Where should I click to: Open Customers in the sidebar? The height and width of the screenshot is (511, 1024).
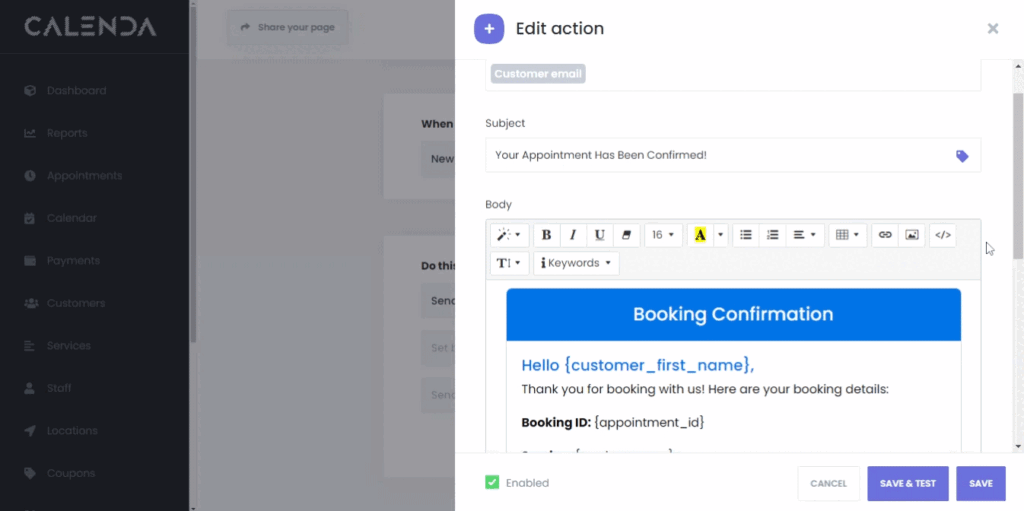pos(76,303)
